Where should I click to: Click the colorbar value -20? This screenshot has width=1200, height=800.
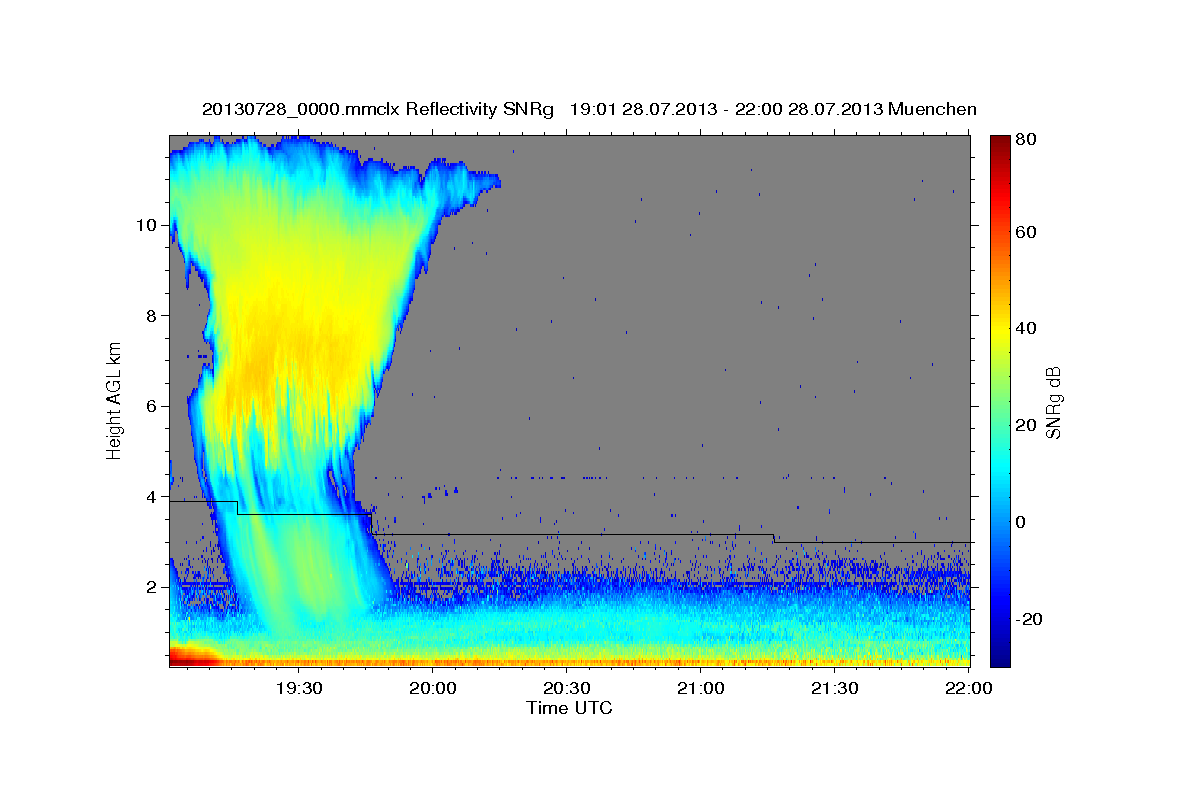pos(1028,619)
